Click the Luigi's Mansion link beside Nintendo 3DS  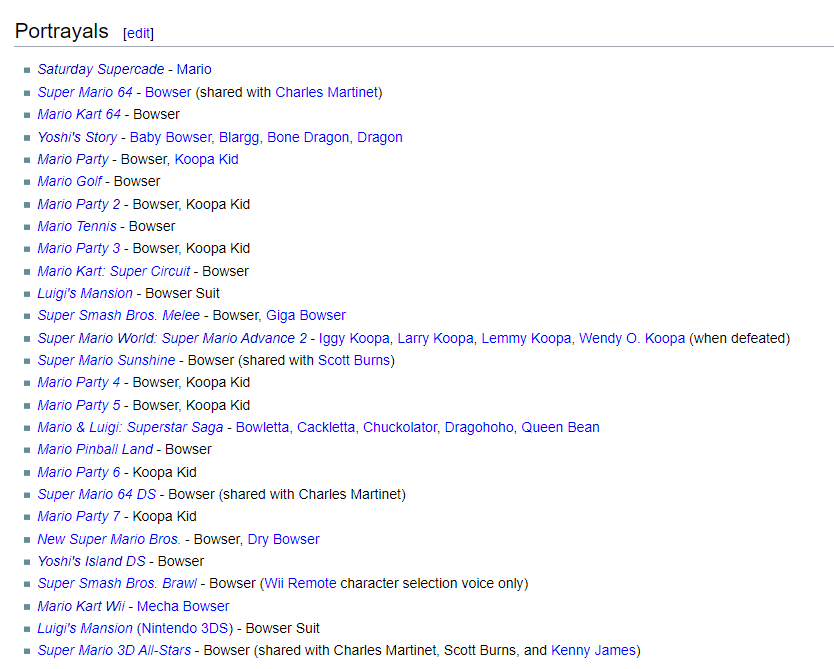pos(85,629)
